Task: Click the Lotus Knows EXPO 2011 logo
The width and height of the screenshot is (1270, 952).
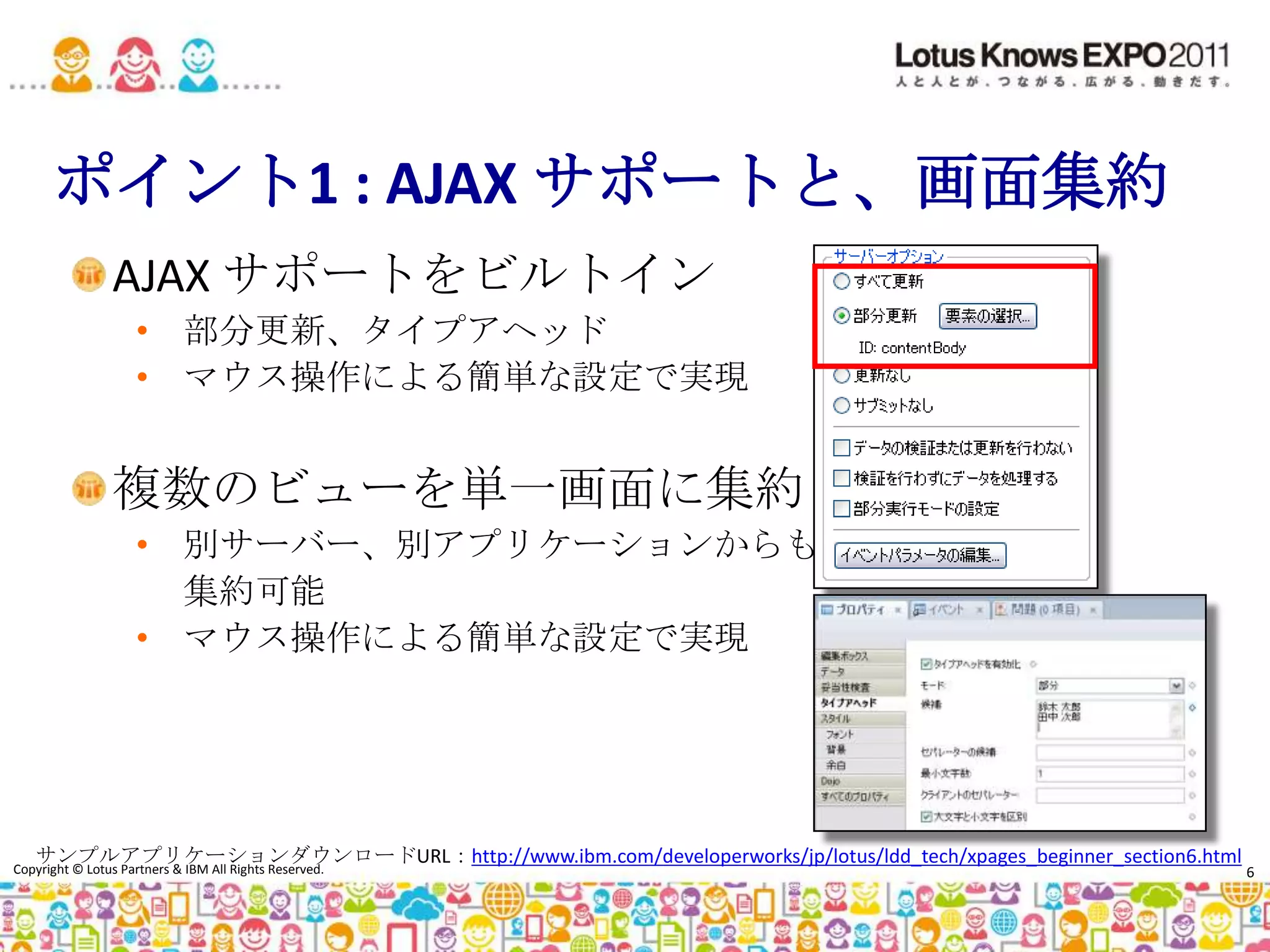Action: tap(1062, 64)
